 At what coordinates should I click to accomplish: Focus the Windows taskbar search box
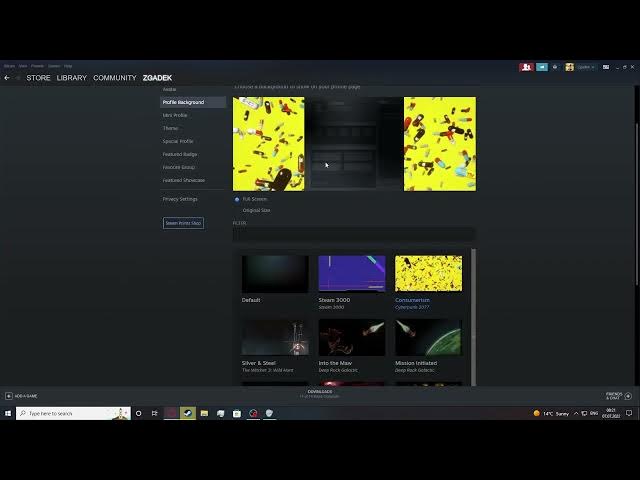pos(73,413)
